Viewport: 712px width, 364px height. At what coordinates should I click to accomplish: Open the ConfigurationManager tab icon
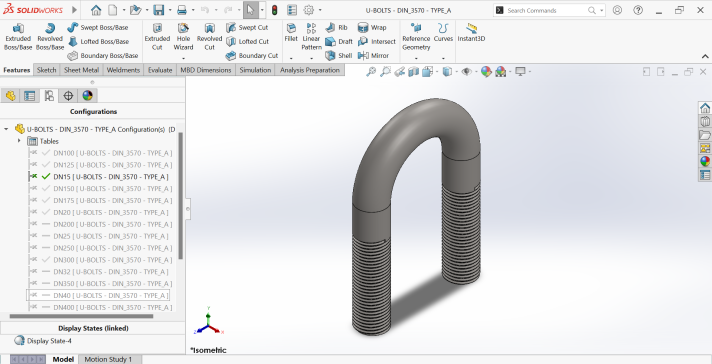[x=49, y=96]
